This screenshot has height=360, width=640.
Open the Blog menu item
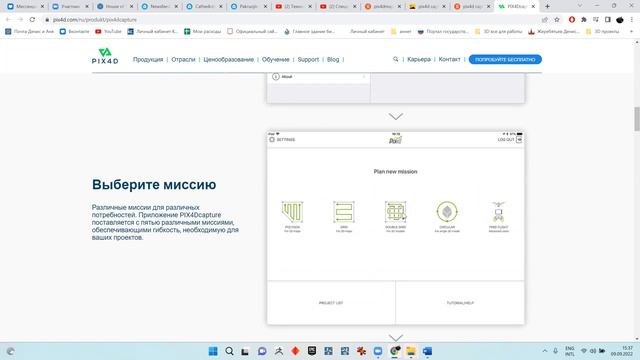333,60
